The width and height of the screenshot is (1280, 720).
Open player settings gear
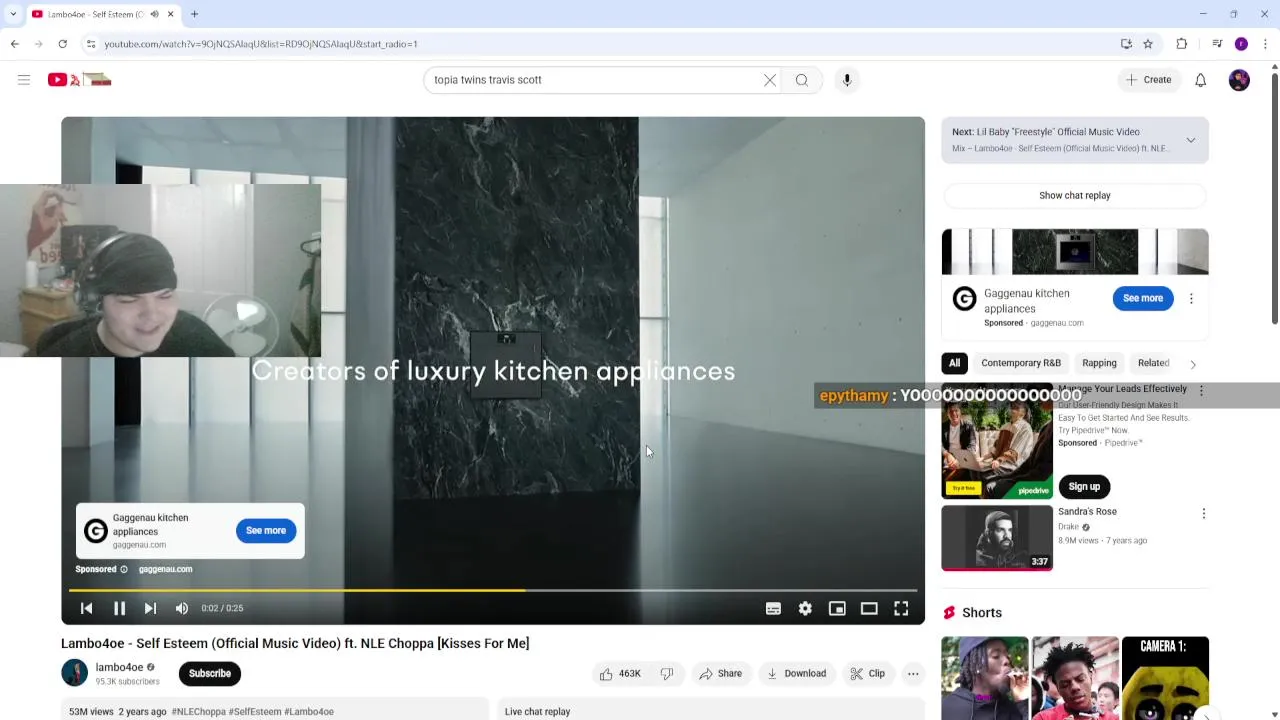coord(805,608)
